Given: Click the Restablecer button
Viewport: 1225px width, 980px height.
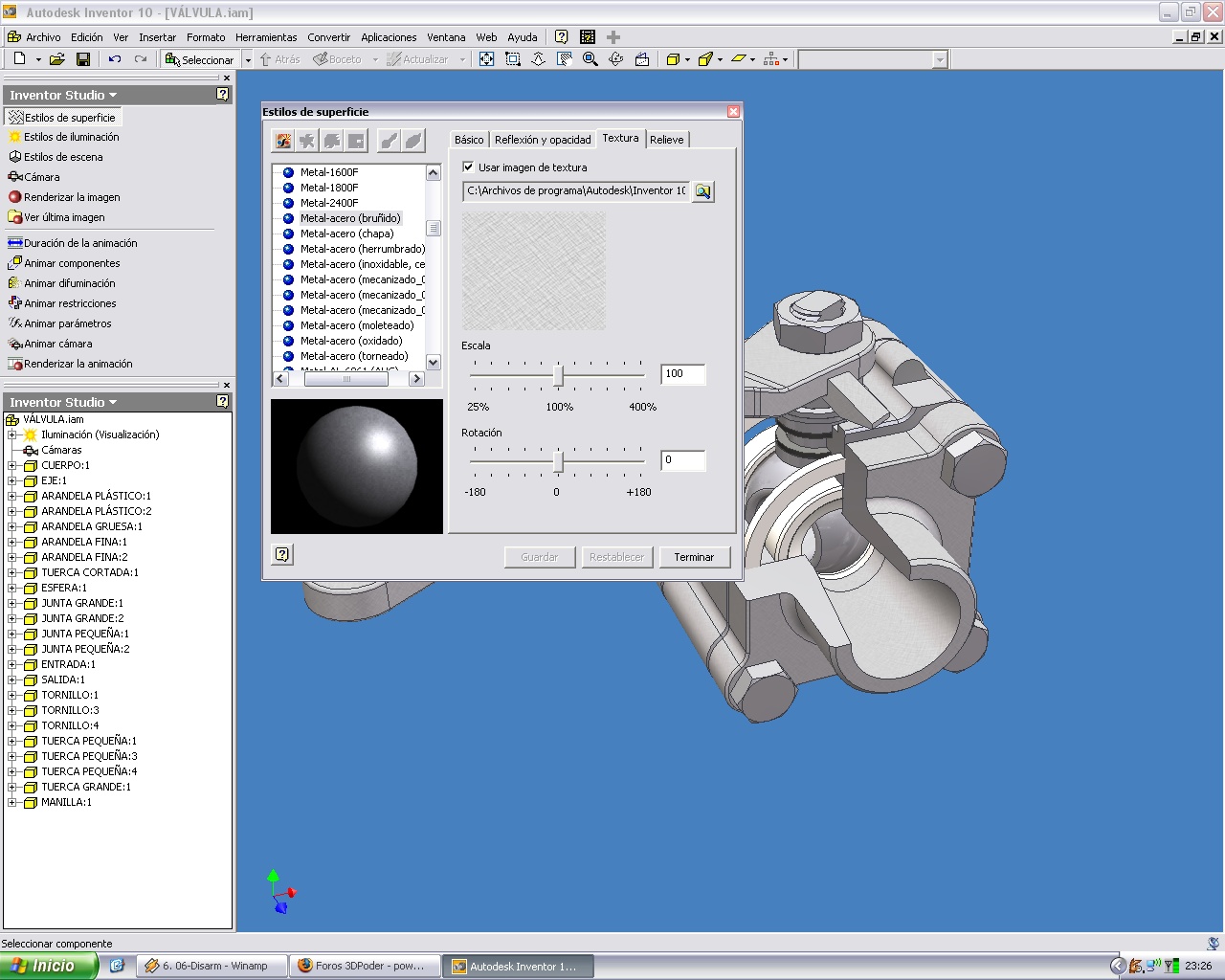Looking at the screenshot, I should pyautogui.click(x=617, y=557).
